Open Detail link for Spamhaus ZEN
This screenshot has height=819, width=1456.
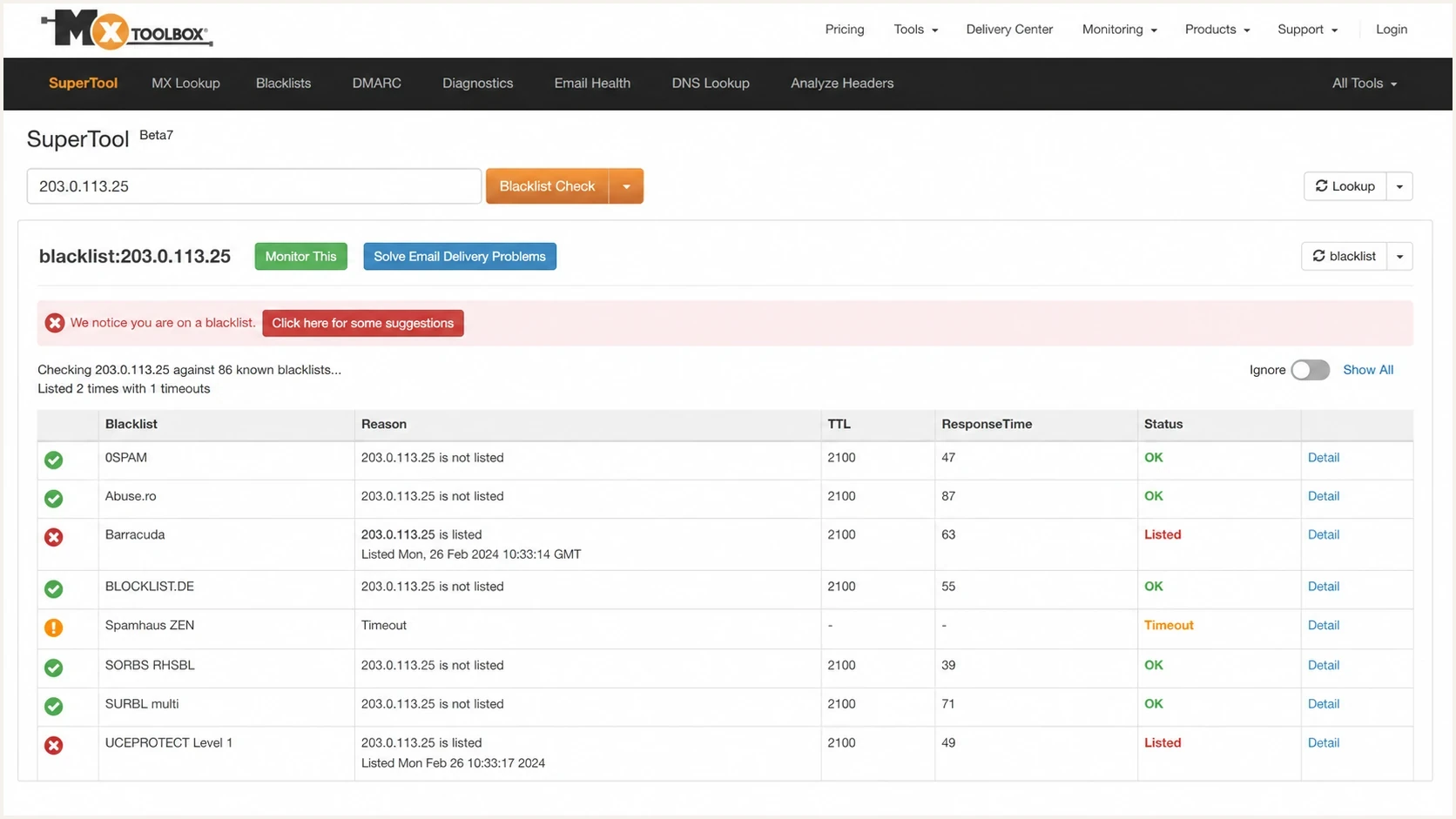pyautogui.click(x=1323, y=625)
